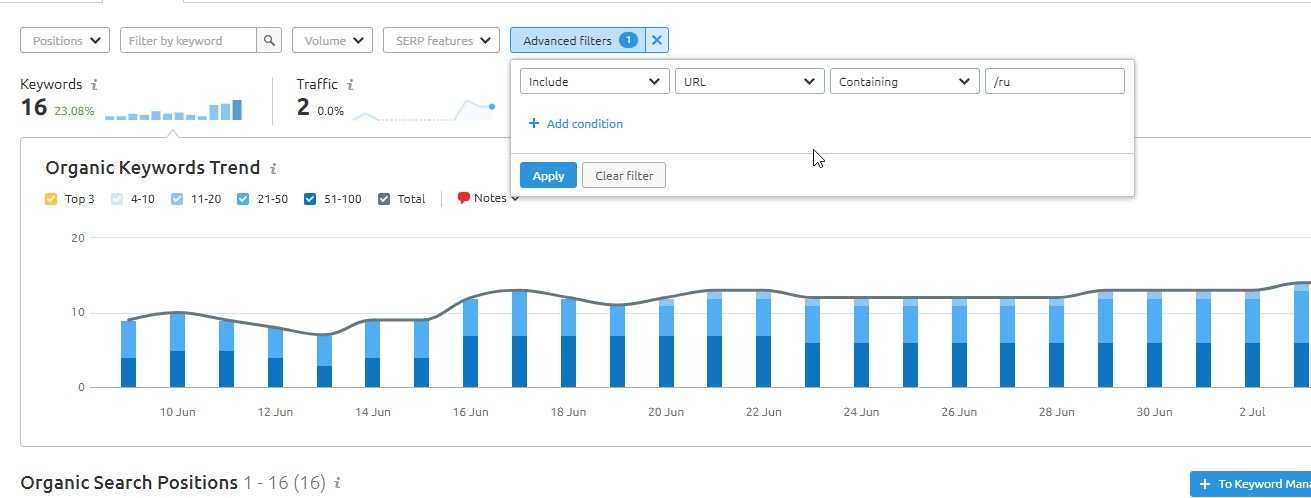This screenshot has height=498, width=1311.
Task: Uncheck the Top 3 checkbox
Action: [51, 199]
